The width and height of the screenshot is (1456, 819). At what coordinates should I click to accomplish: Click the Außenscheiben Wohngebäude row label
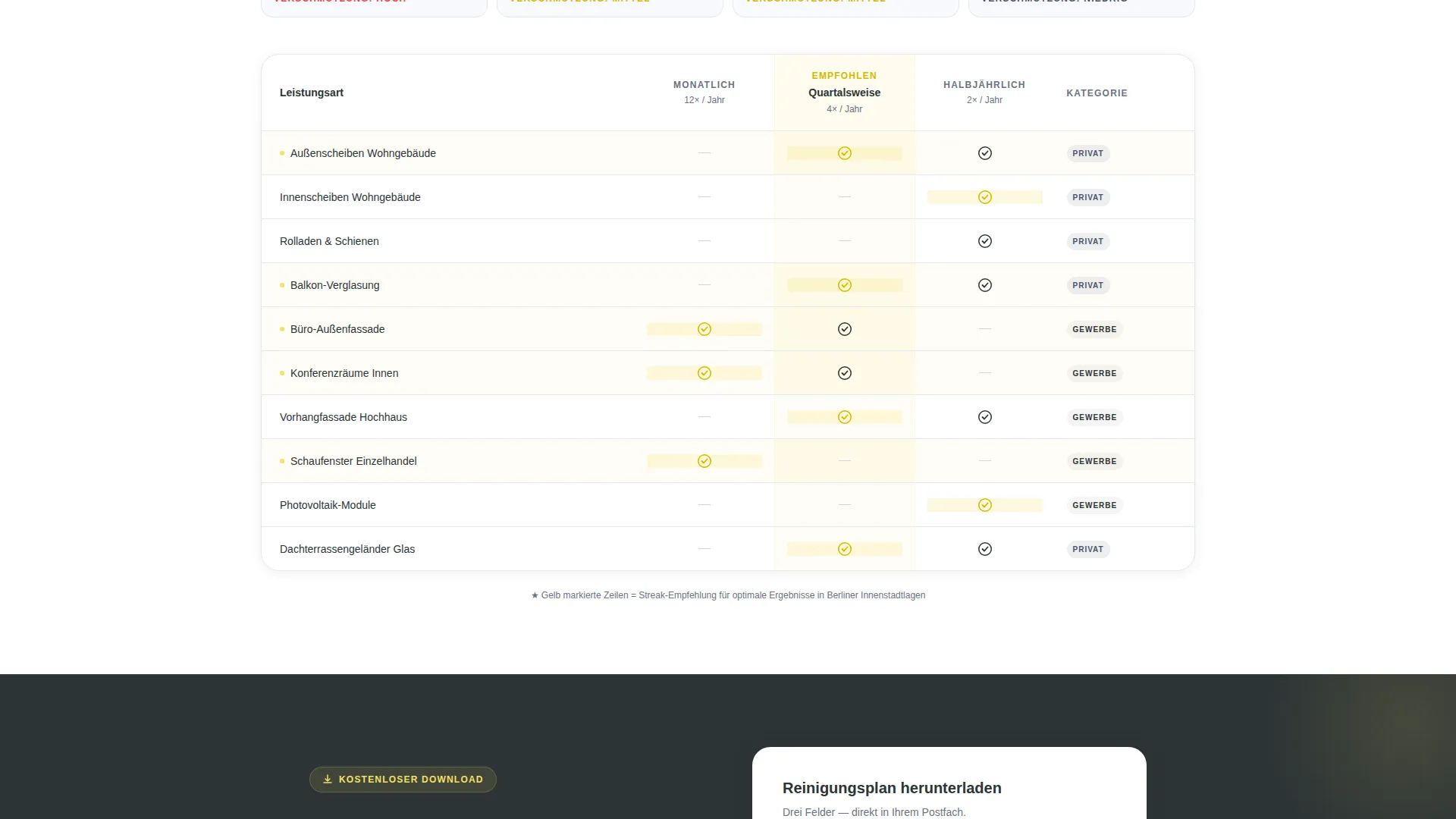tap(362, 153)
